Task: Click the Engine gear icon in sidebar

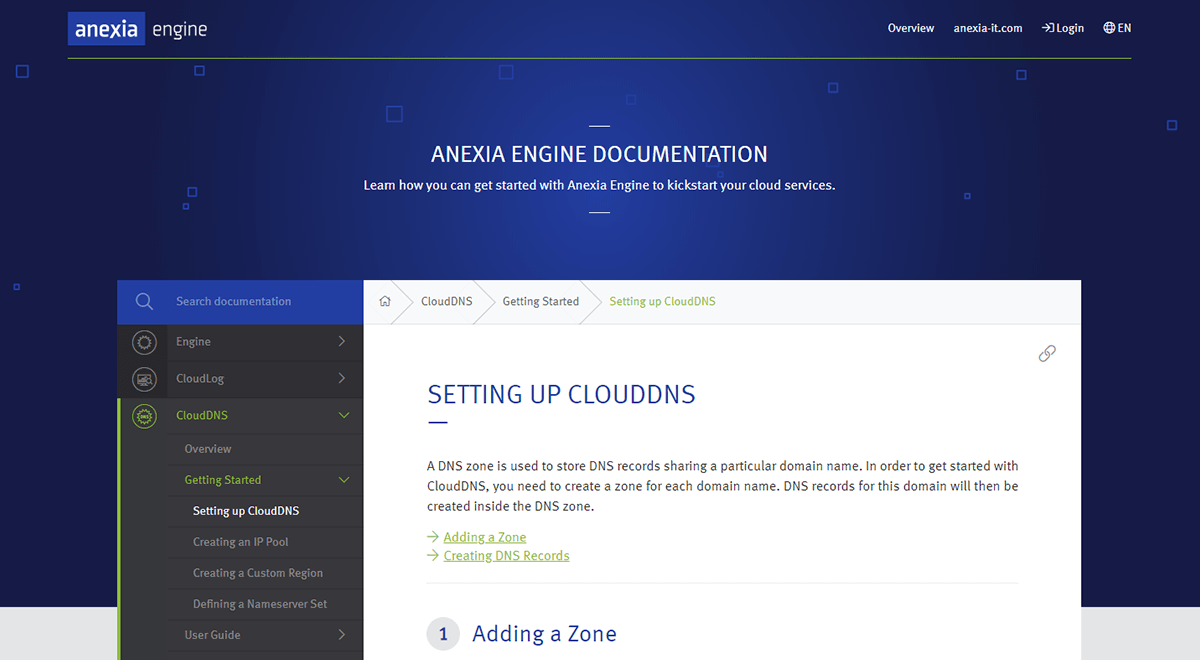Action: pos(144,342)
